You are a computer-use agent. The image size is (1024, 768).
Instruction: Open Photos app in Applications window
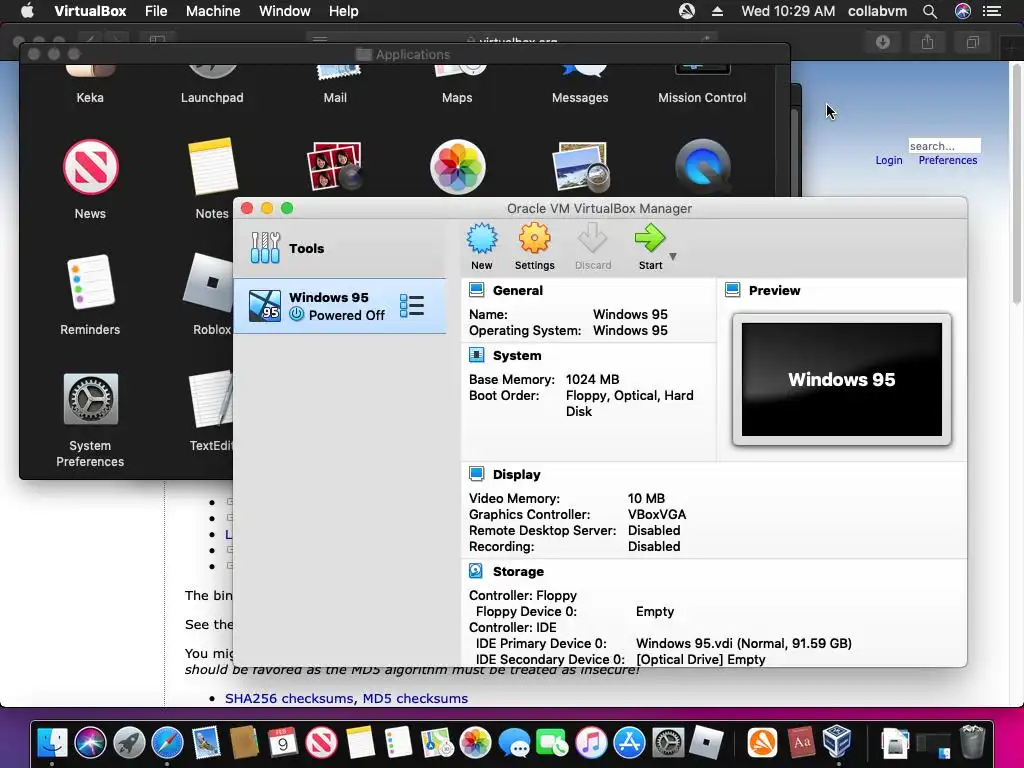click(457, 167)
